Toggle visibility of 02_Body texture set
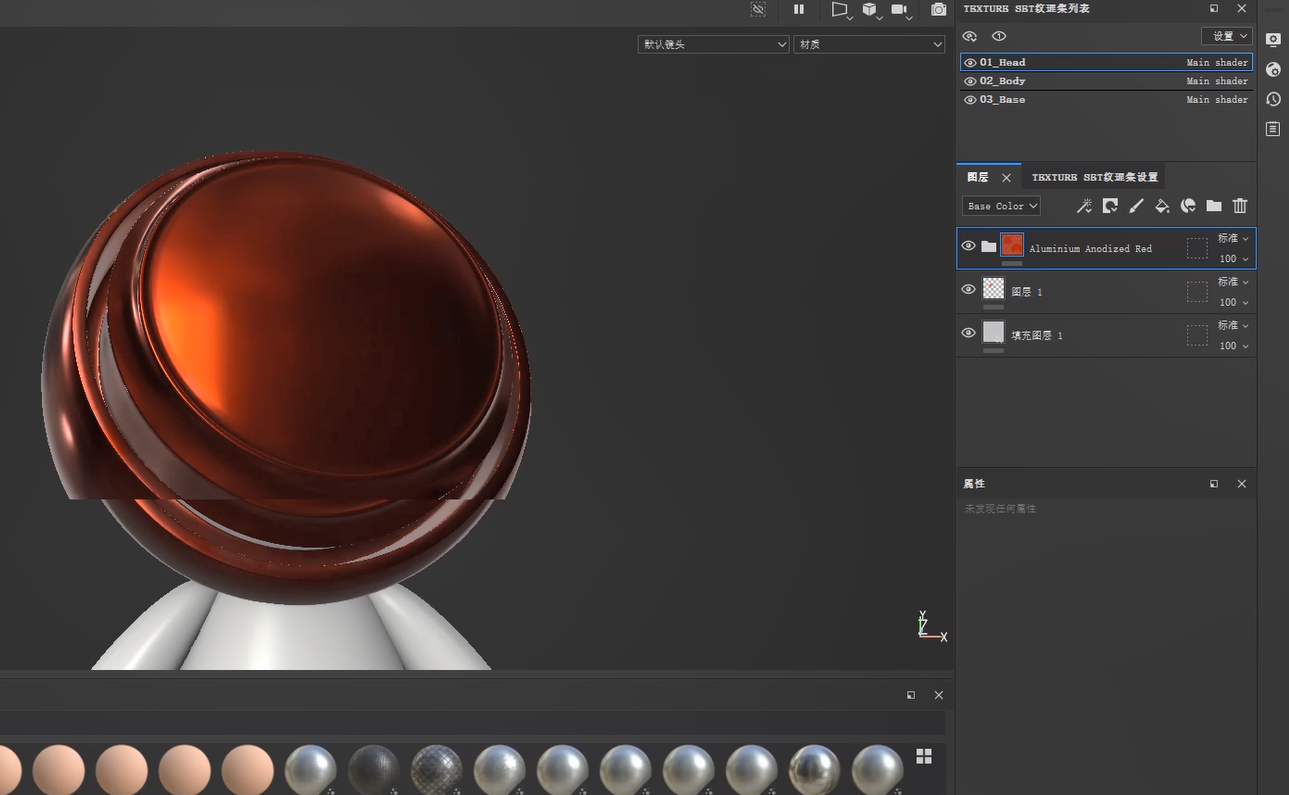This screenshot has height=795, width=1289. click(970, 81)
